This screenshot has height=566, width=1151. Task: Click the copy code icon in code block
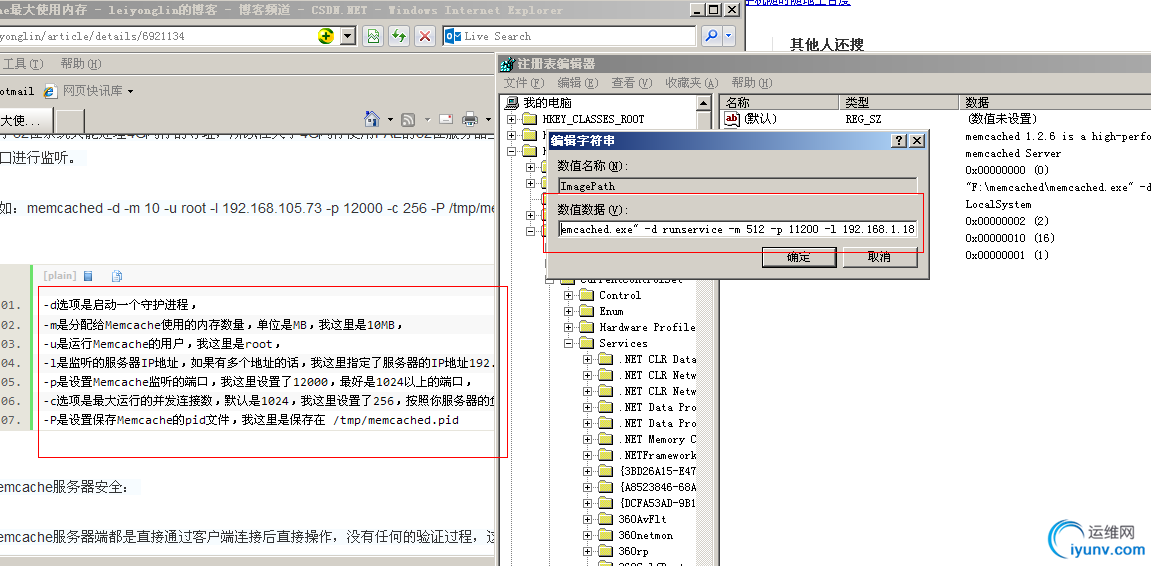(116, 276)
